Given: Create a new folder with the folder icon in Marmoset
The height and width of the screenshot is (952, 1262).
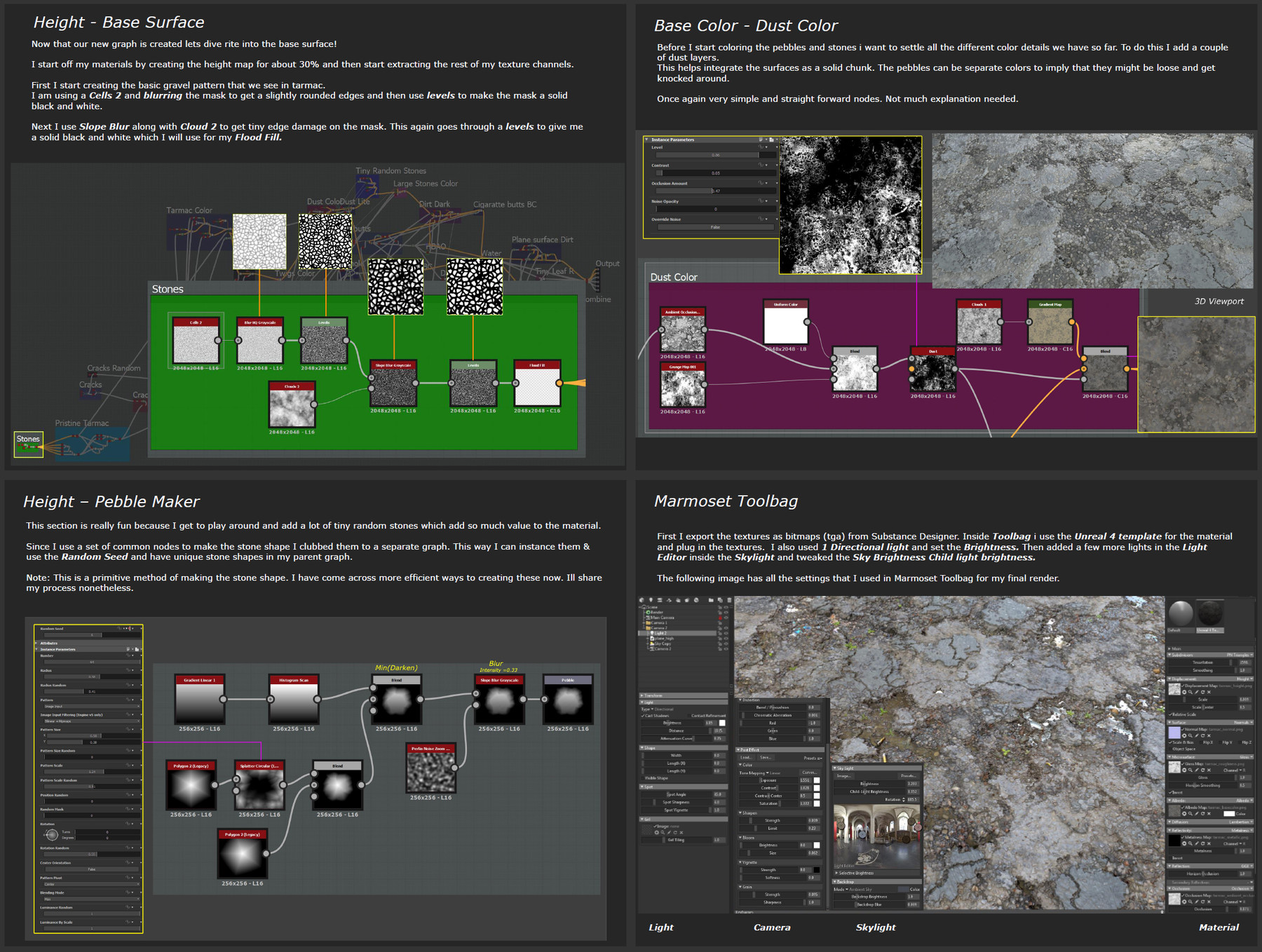Looking at the screenshot, I should (x=712, y=601).
